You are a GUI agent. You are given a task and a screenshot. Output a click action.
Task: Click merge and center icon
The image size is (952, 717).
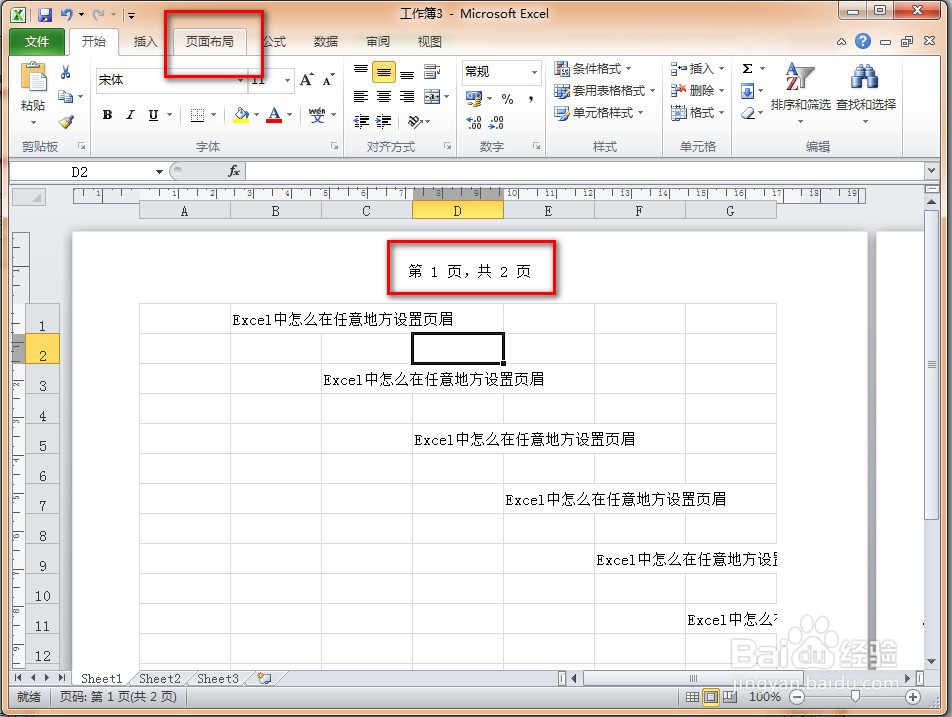point(432,97)
